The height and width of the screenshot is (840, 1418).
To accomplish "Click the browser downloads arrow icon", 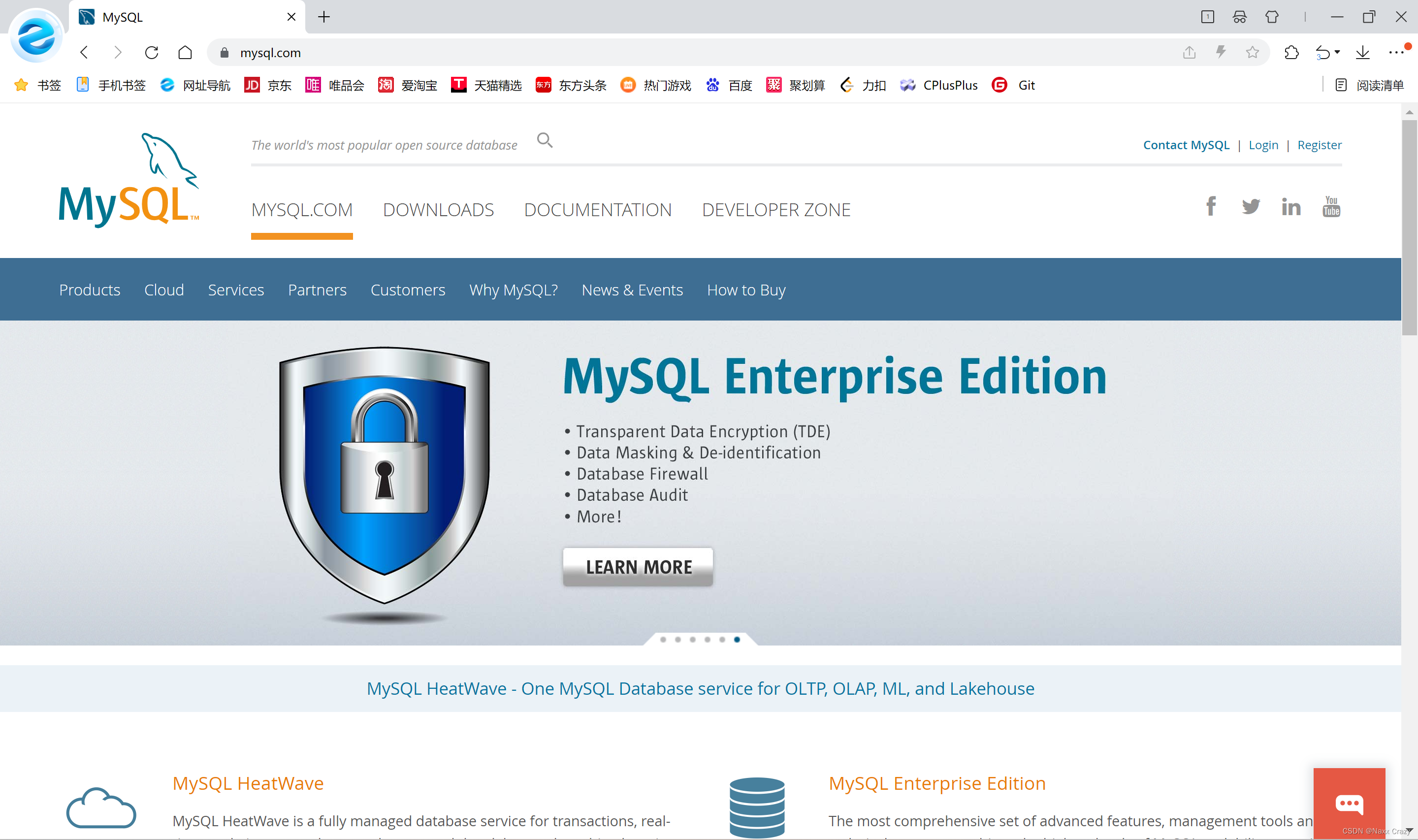I will [x=1362, y=53].
